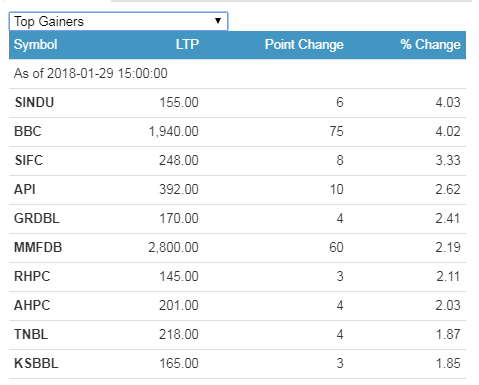
Task: Select the MMFDB symbol
Action: click(x=38, y=247)
